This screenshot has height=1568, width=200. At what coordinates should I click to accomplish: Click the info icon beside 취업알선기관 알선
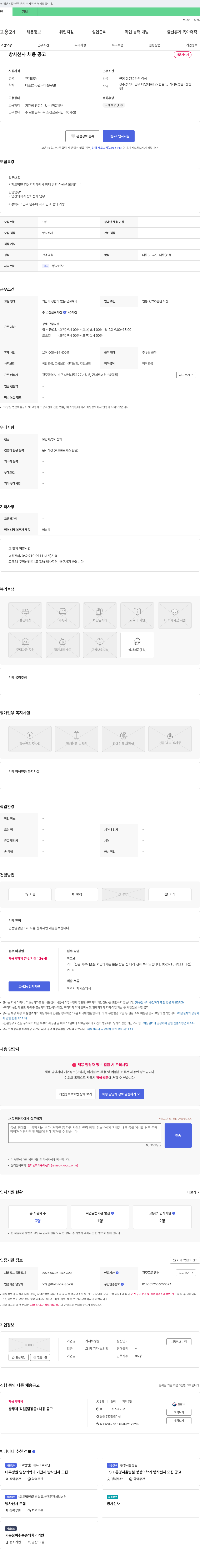[x=113, y=1213]
